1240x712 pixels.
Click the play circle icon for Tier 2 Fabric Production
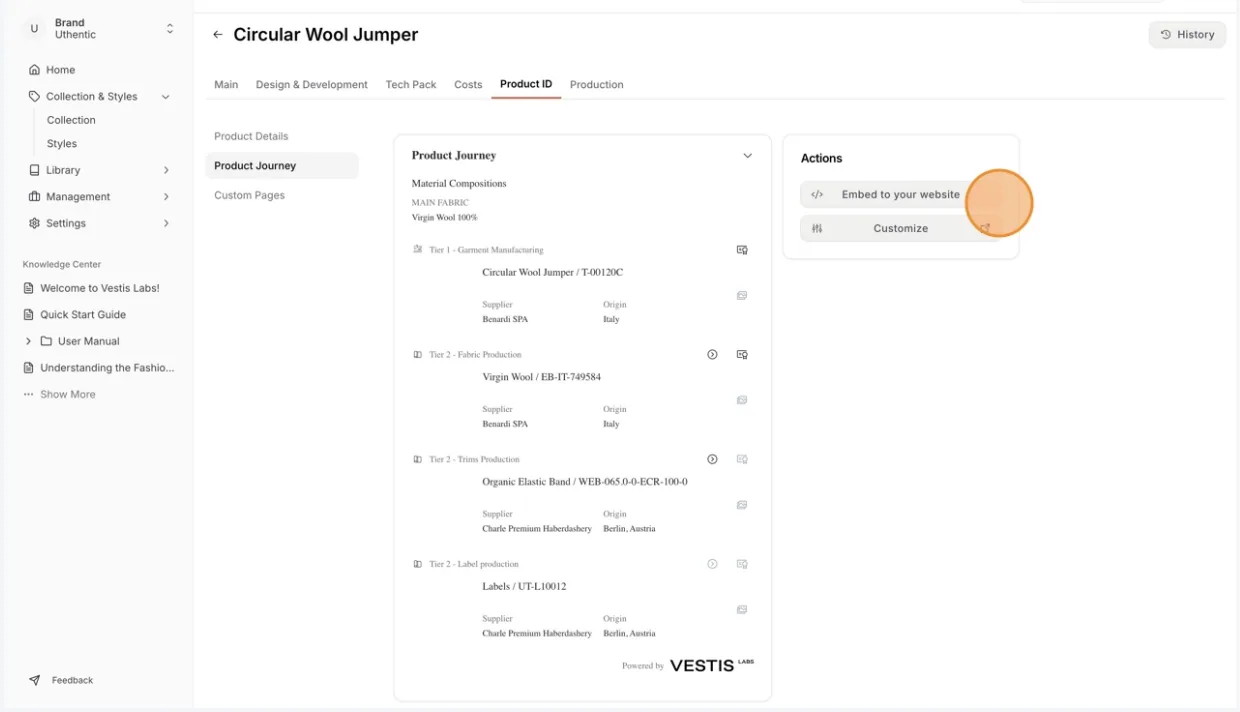(712, 354)
